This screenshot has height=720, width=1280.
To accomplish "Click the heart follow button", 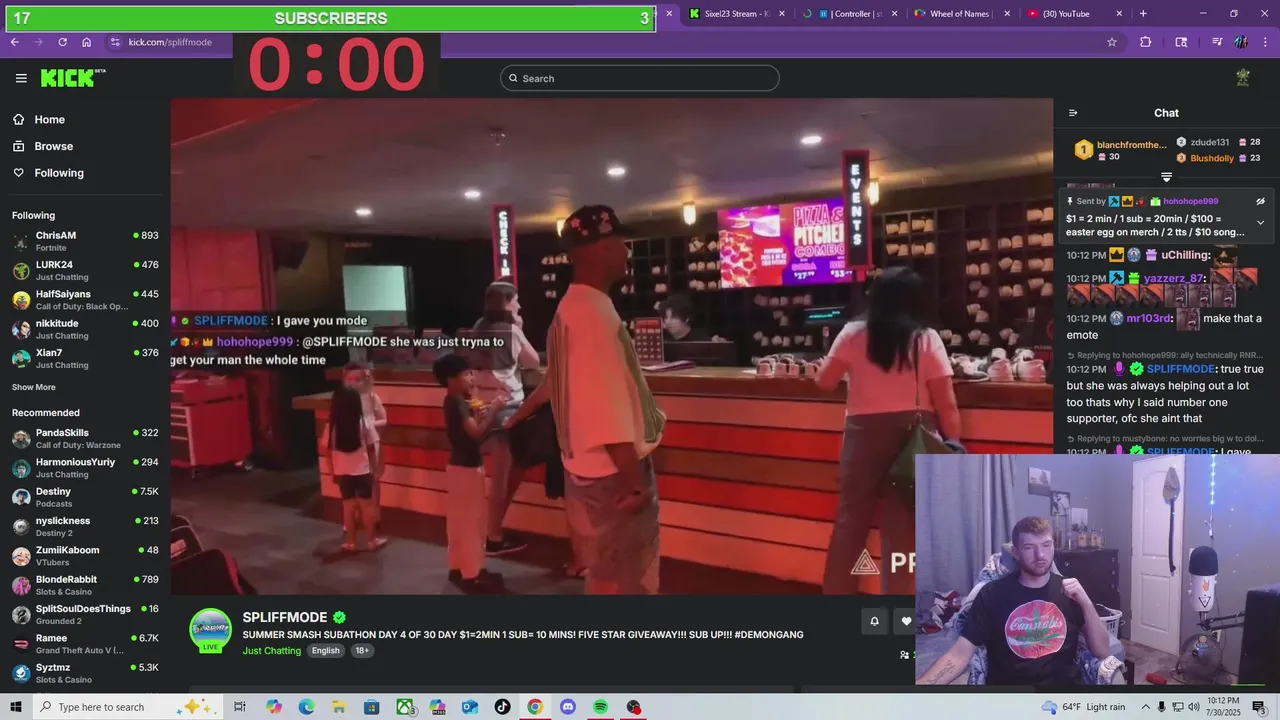I will click(905, 621).
